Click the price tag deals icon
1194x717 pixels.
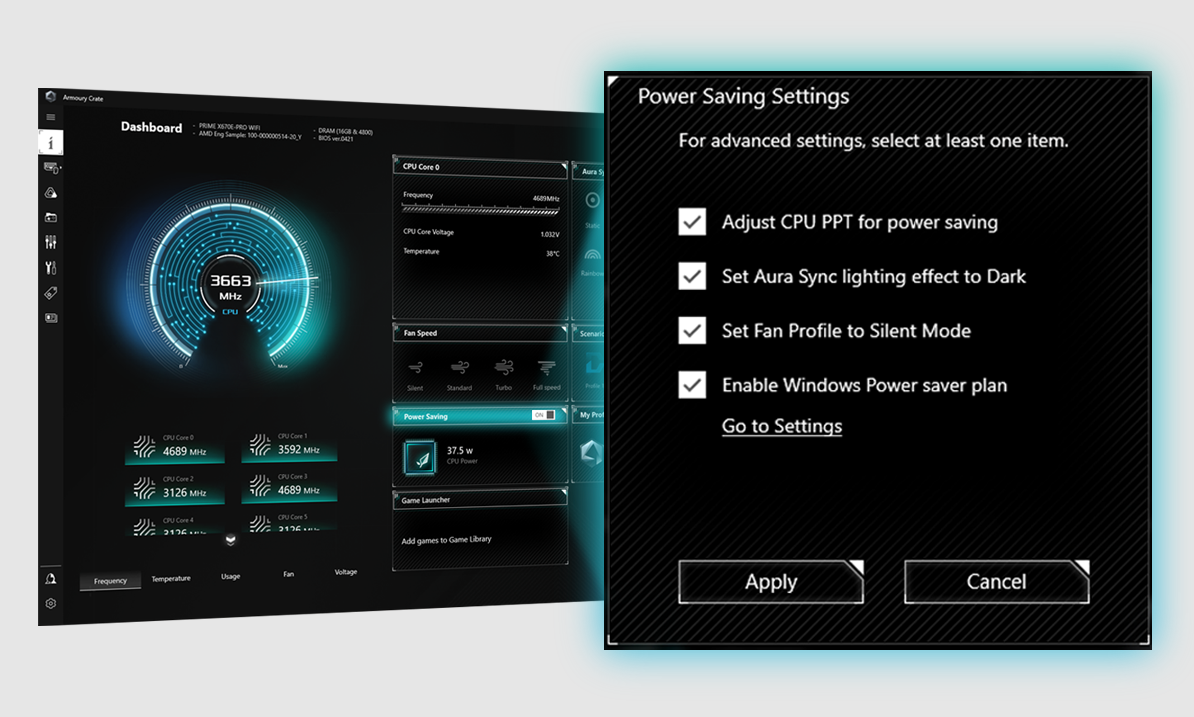(x=51, y=293)
